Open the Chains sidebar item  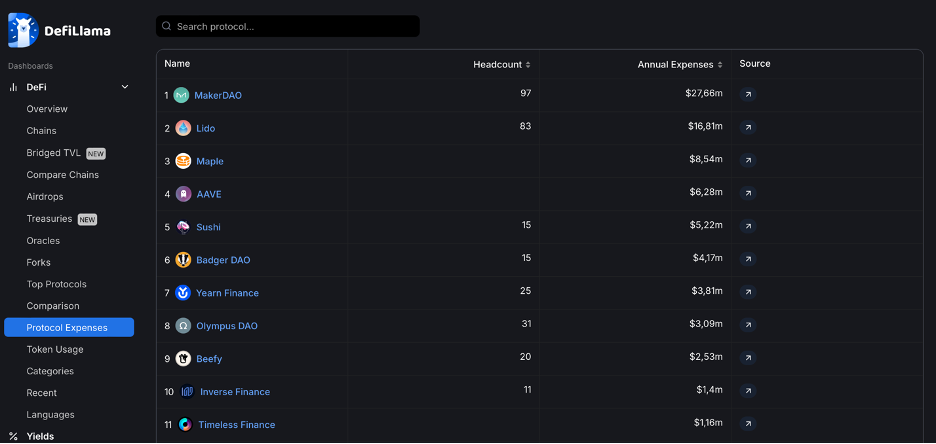(x=41, y=131)
